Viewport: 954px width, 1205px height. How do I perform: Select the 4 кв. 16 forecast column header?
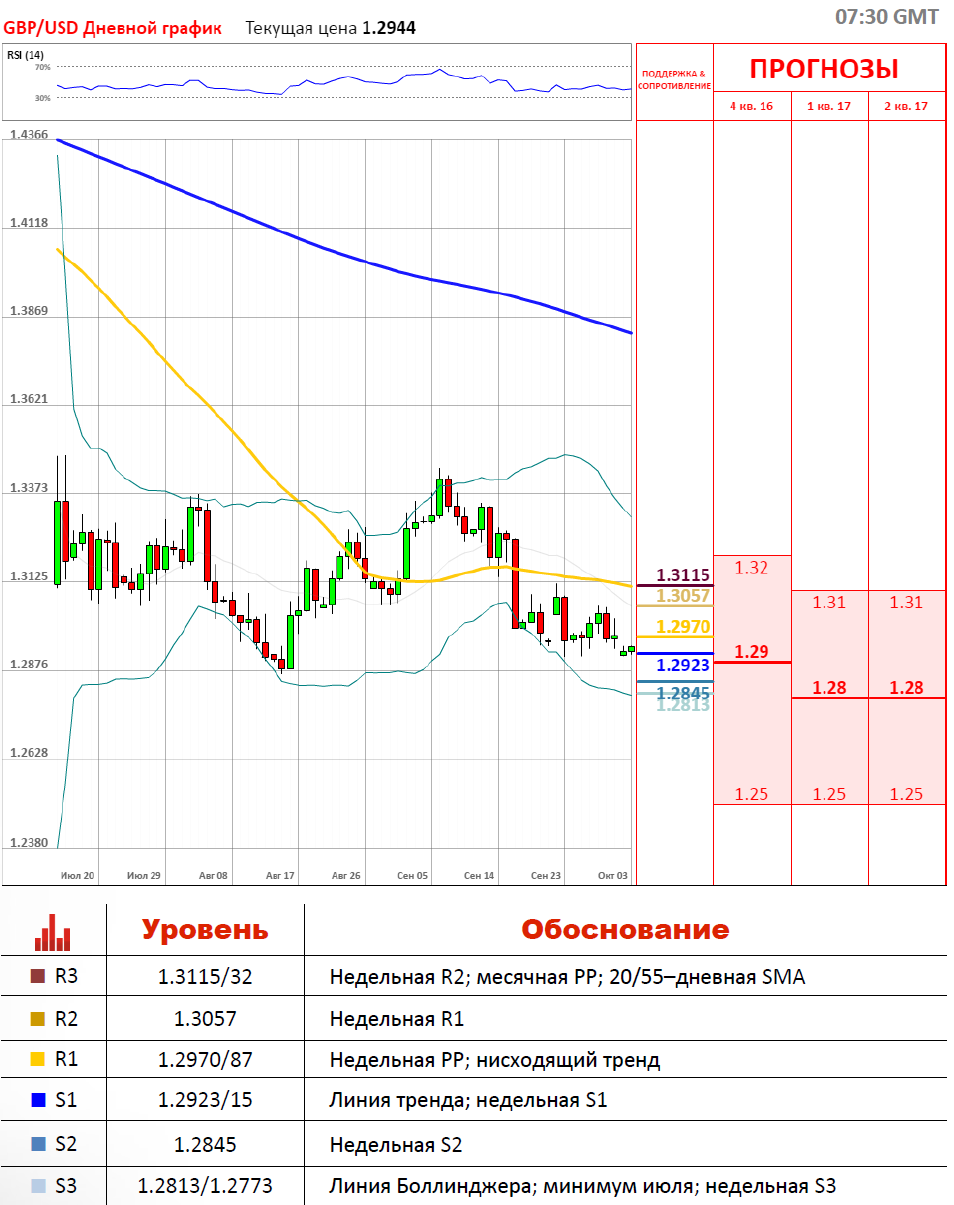pyautogui.click(x=752, y=106)
